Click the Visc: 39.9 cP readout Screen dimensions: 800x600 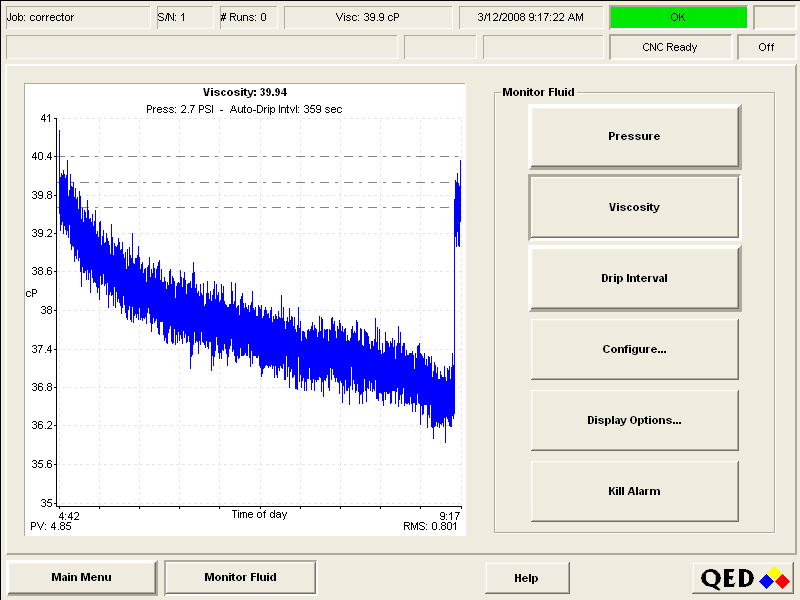pyautogui.click(x=366, y=17)
